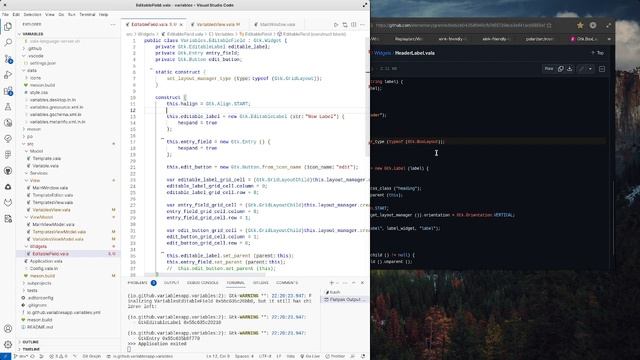Open Application.vala in the explorer
Image resolution: width=640 pixels, height=360 pixels.
(46, 261)
